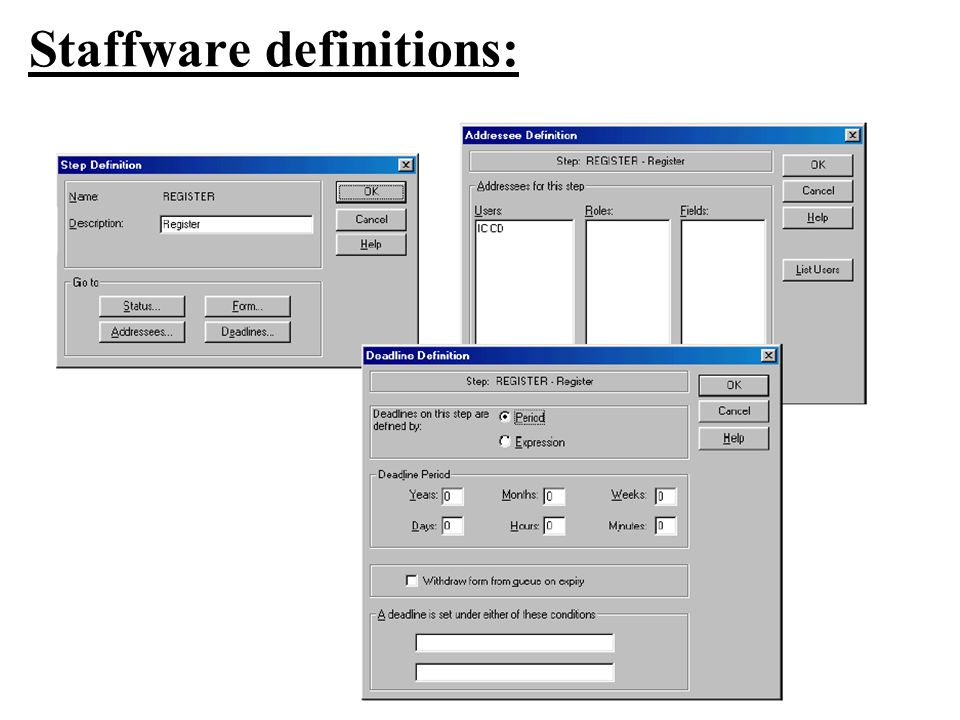Image resolution: width=960 pixels, height=720 pixels.
Task: Click the second deadline condition field
Action: (x=514, y=672)
